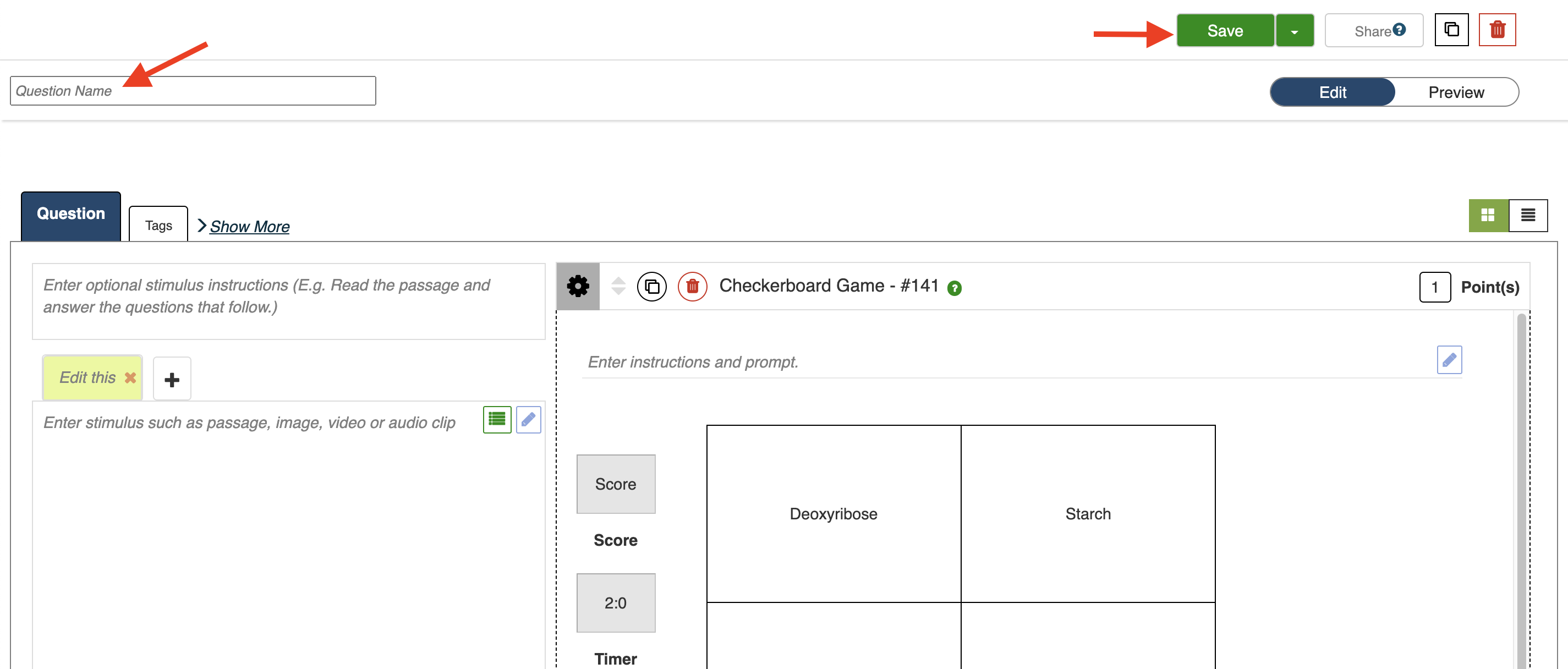Image resolution: width=1568 pixels, height=669 pixels.
Task: Click in the Question Name field
Action: (193, 91)
